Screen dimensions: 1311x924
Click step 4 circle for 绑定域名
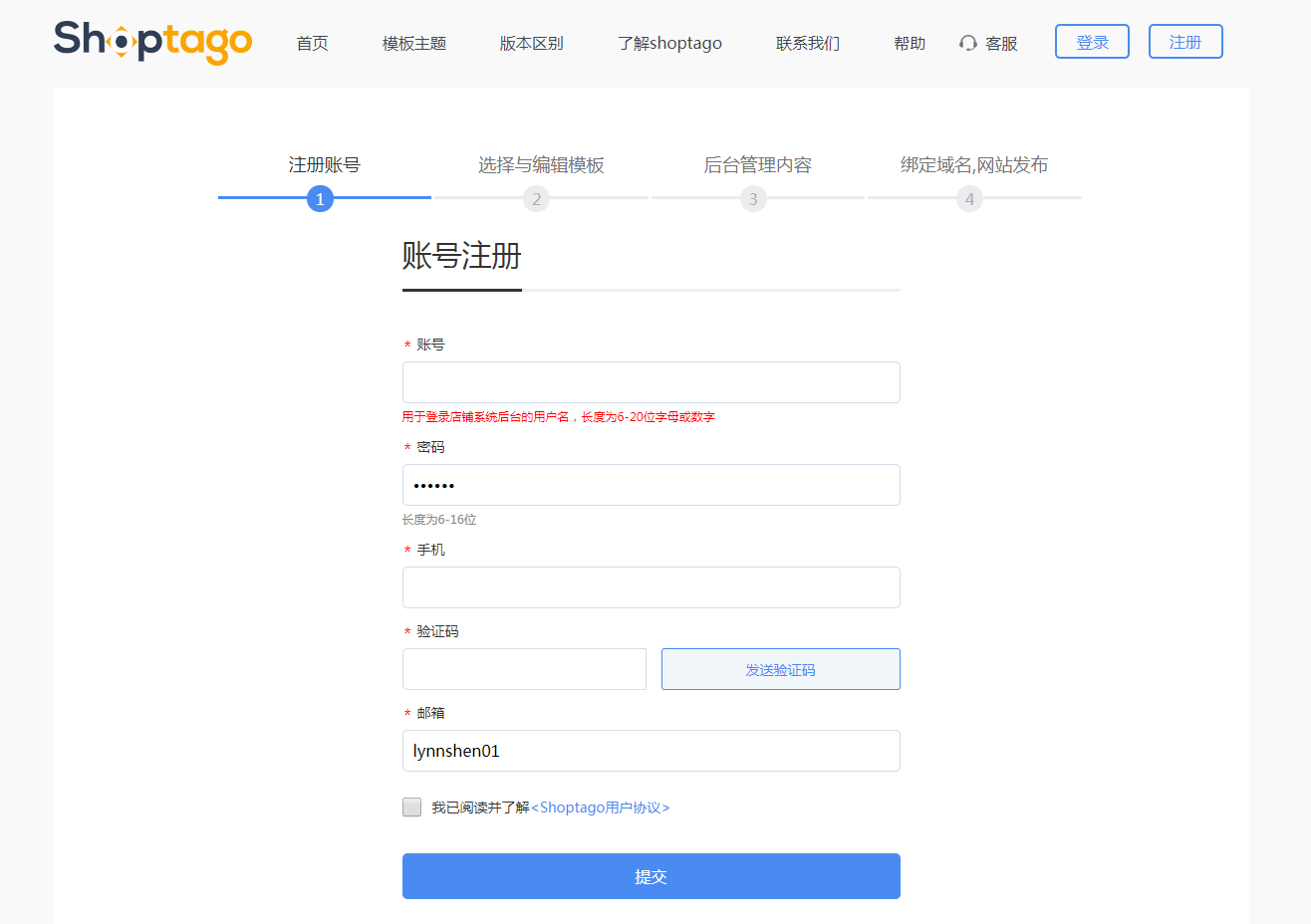[969, 198]
